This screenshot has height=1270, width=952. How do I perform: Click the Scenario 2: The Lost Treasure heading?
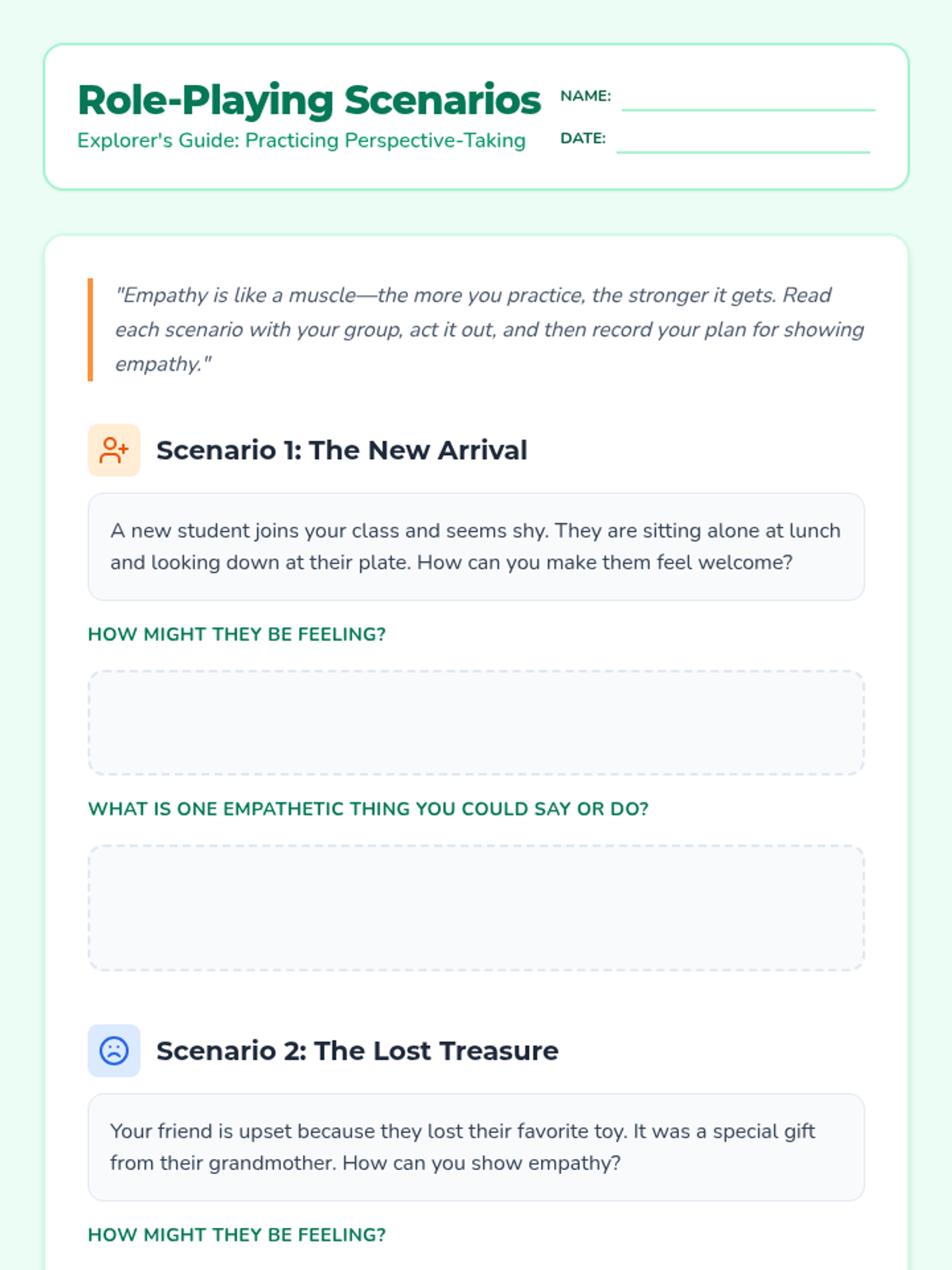click(357, 1051)
